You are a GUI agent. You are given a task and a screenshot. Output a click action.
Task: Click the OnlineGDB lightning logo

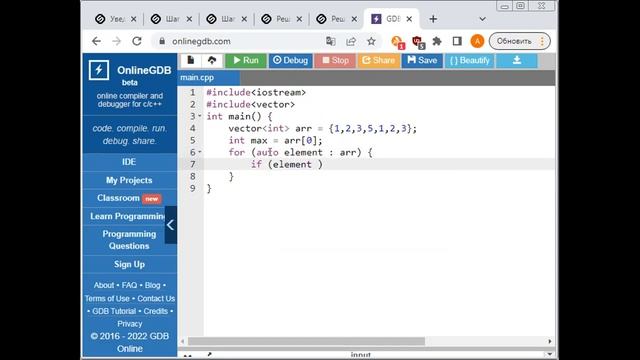click(x=99, y=70)
